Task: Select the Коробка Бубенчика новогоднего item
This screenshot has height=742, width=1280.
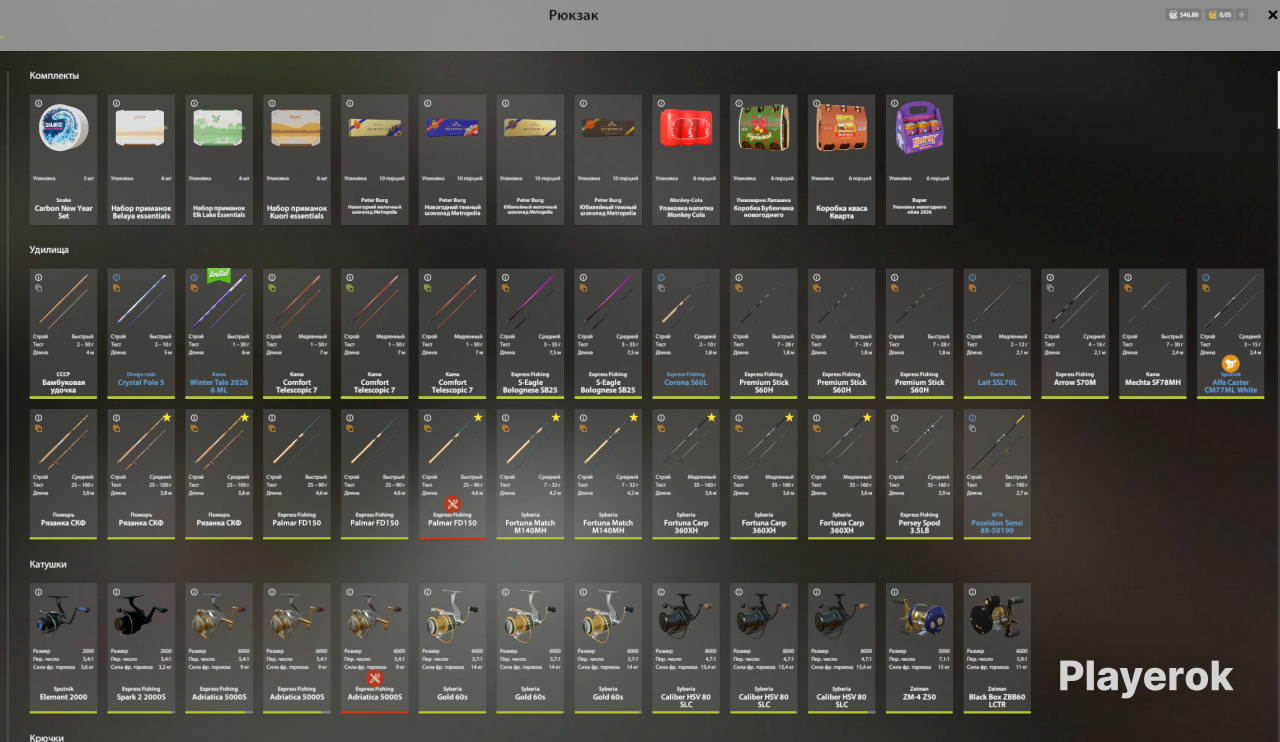Action: click(x=764, y=160)
